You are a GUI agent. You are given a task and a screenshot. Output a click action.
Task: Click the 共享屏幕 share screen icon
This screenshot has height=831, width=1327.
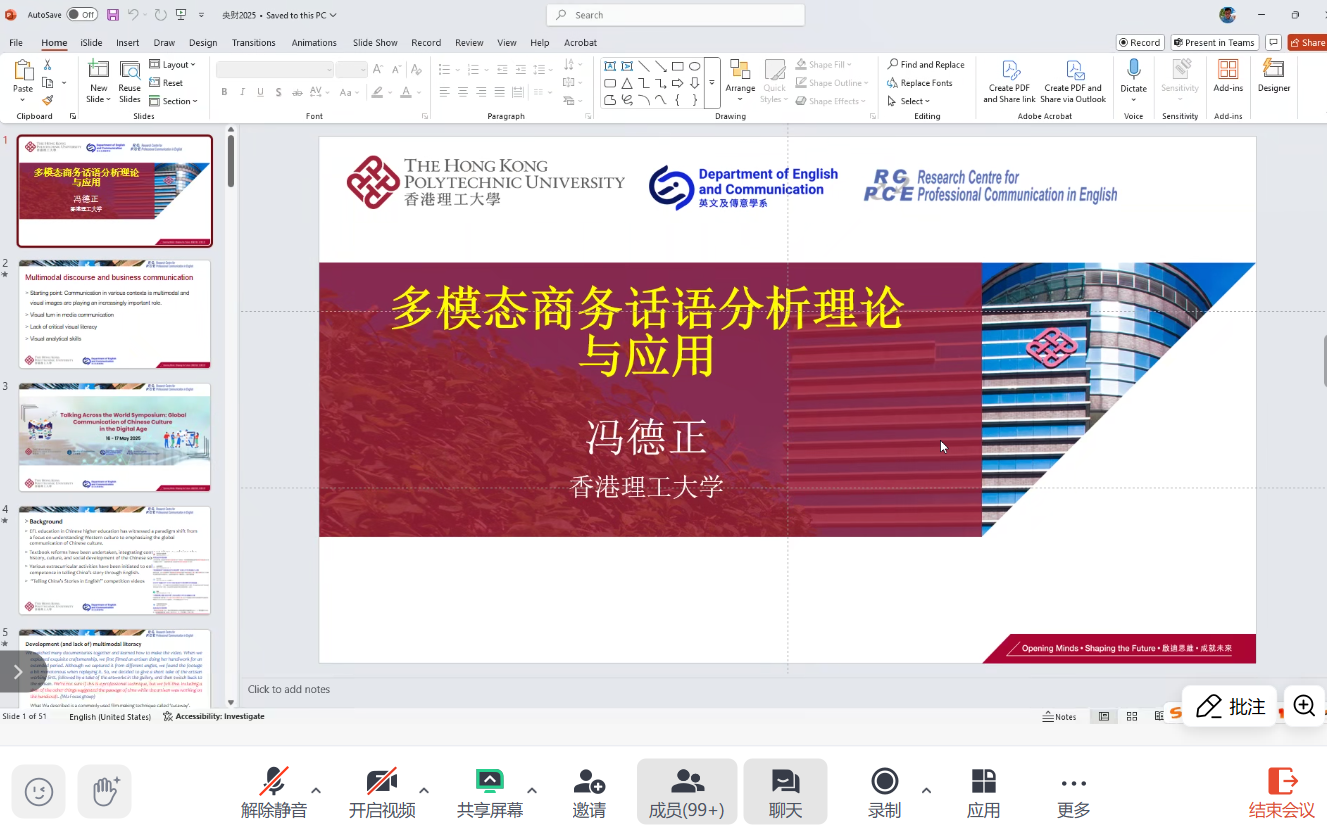pyautogui.click(x=489, y=782)
